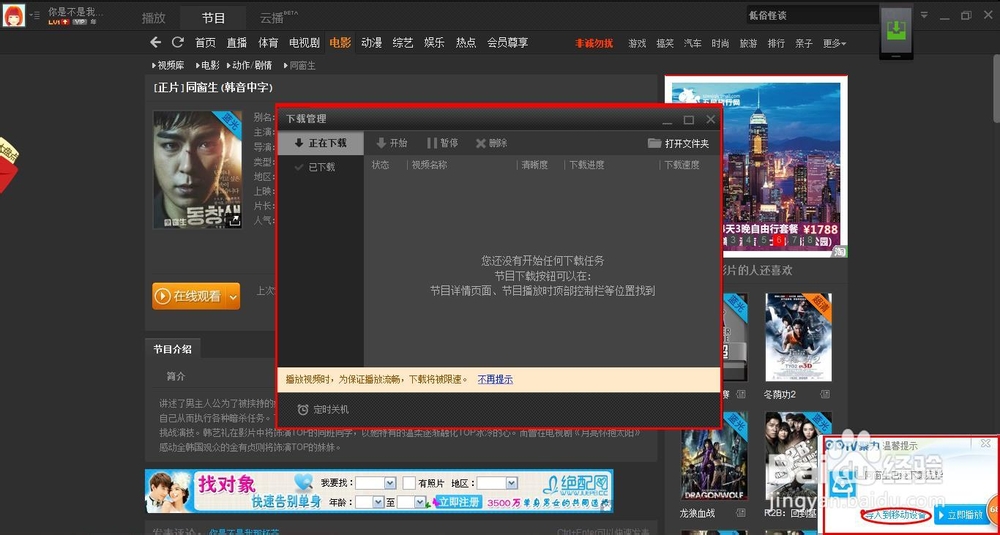Click the 非诚勿扰 red link
Image resolution: width=1000 pixels, height=535 pixels.
point(594,43)
